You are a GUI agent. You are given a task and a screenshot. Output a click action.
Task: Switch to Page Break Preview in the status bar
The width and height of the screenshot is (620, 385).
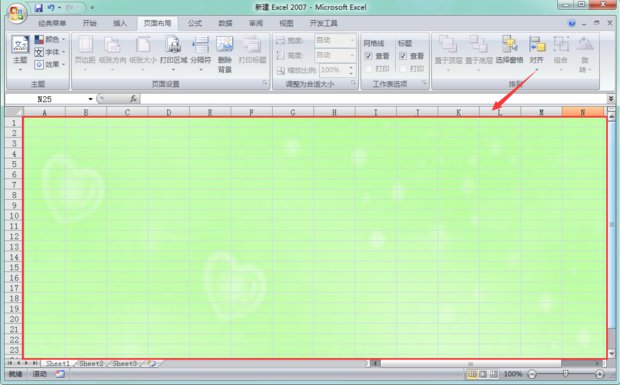pos(493,374)
